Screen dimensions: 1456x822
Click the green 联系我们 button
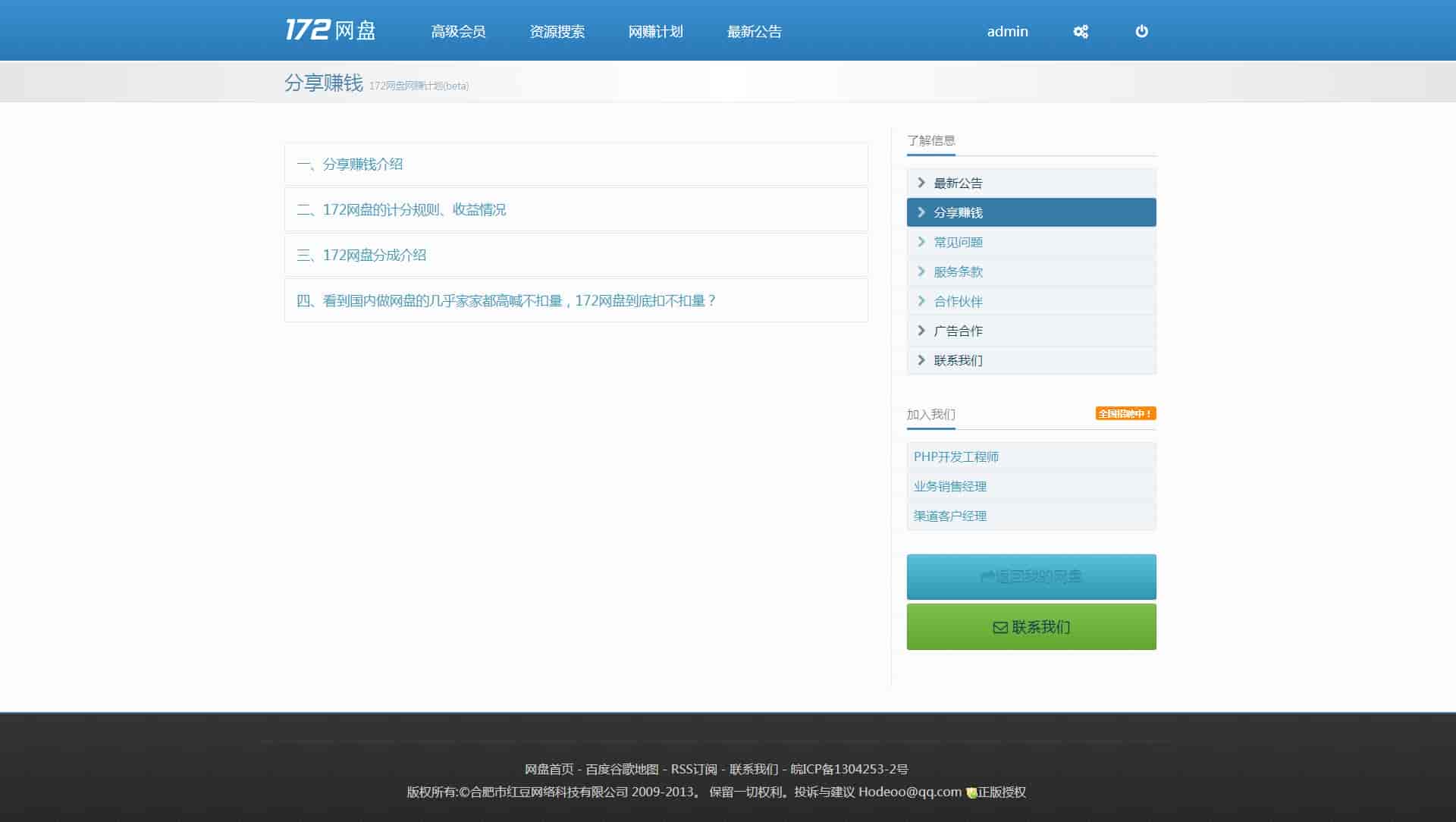click(1031, 627)
